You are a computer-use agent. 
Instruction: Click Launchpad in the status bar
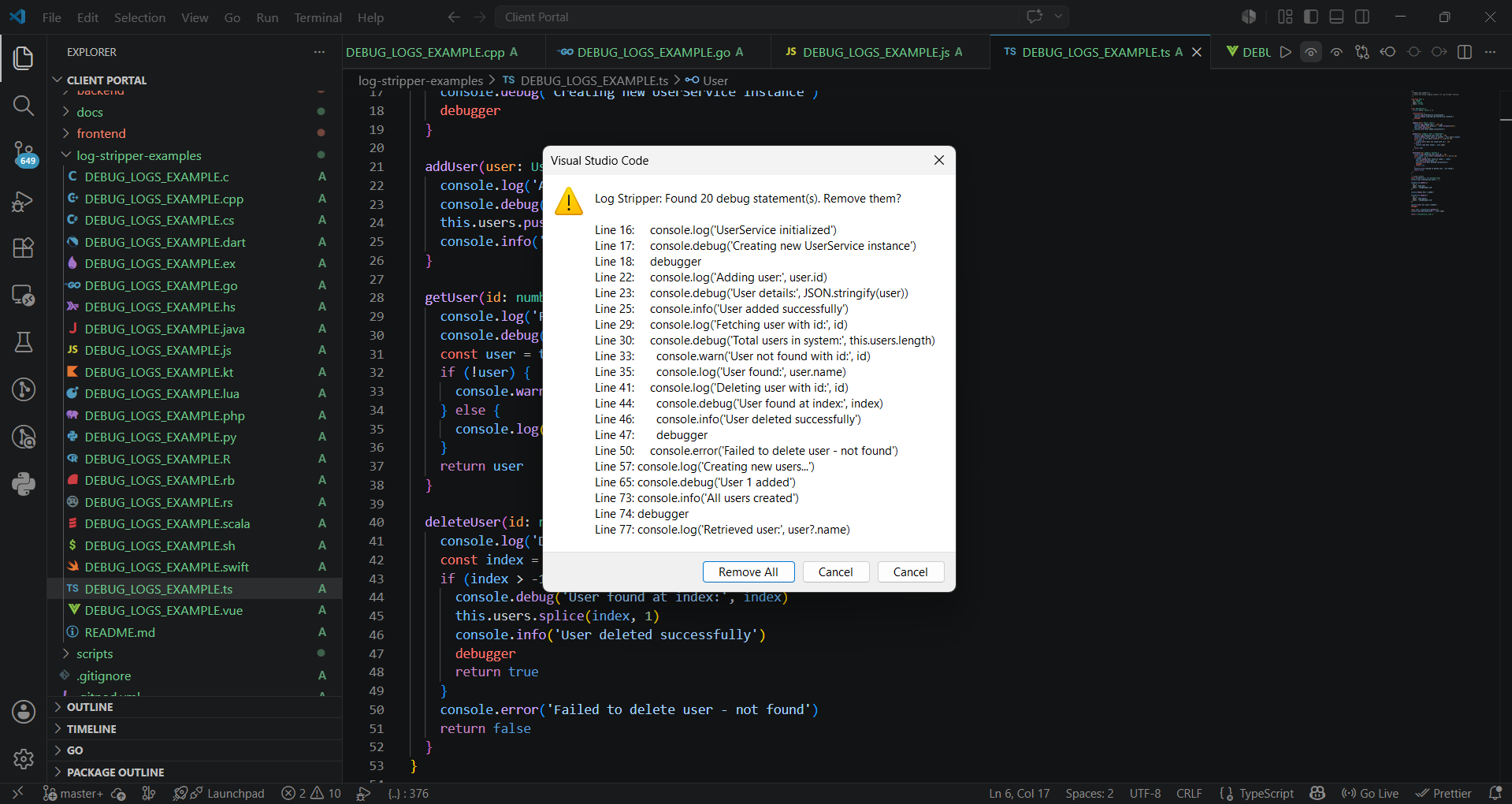219,793
